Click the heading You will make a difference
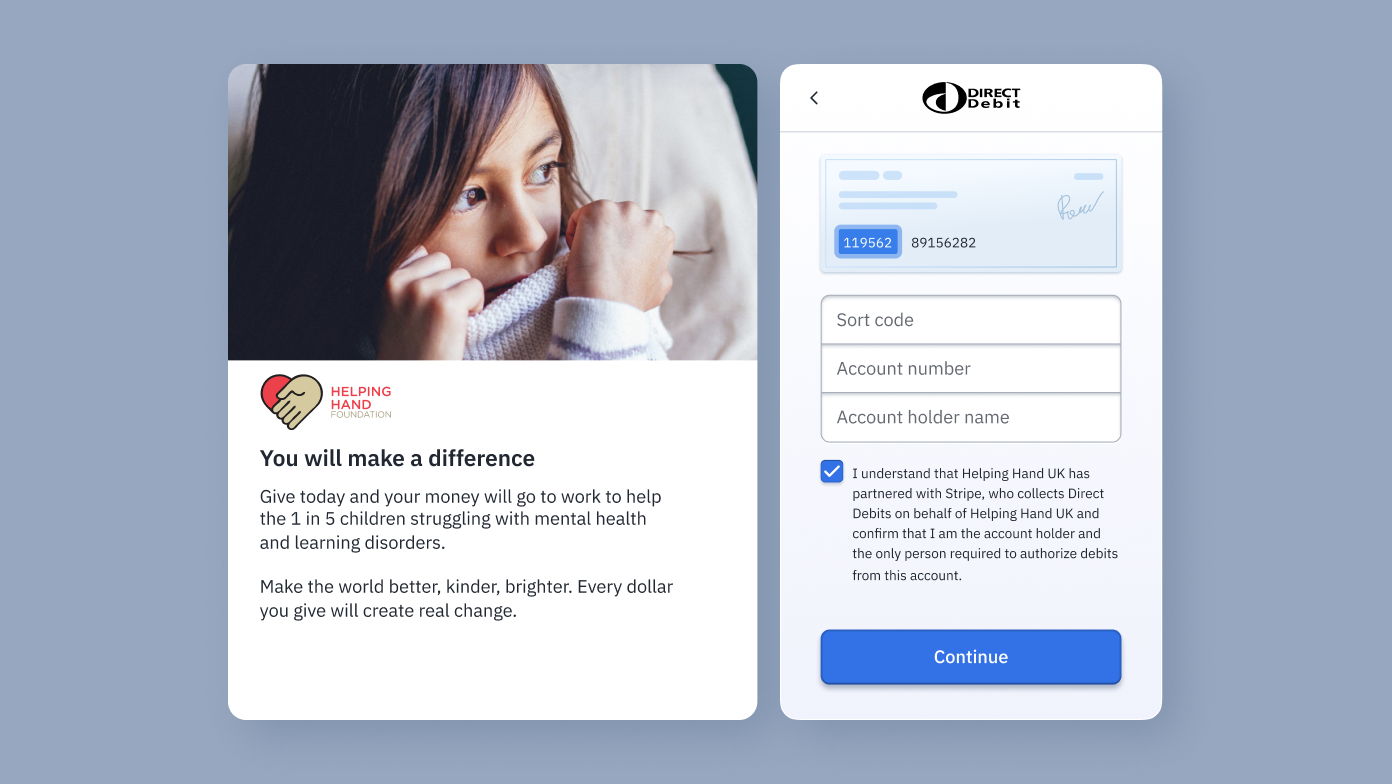The height and width of the screenshot is (784, 1392). click(396, 458)
